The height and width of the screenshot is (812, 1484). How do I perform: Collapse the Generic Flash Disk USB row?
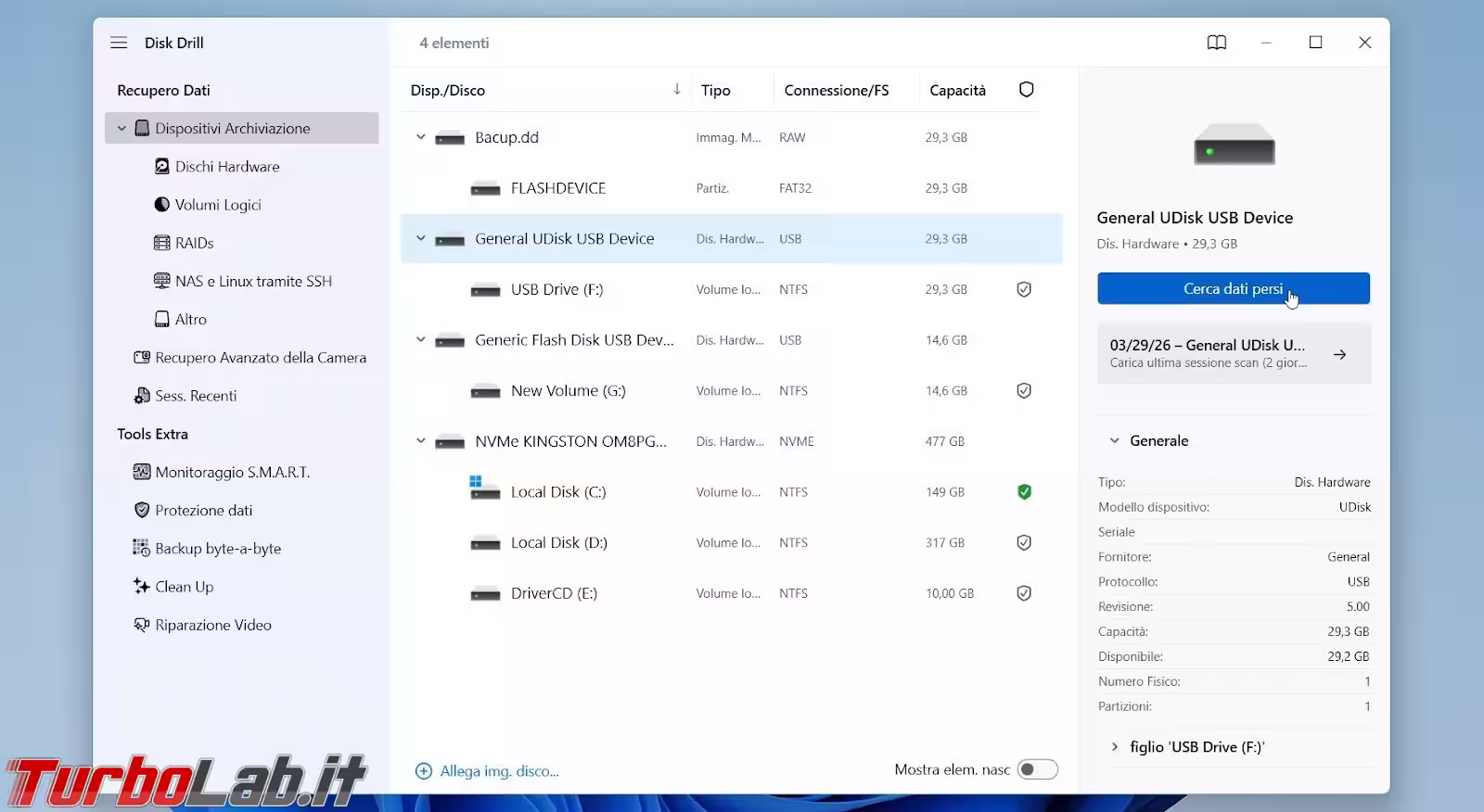pos(421,339)
